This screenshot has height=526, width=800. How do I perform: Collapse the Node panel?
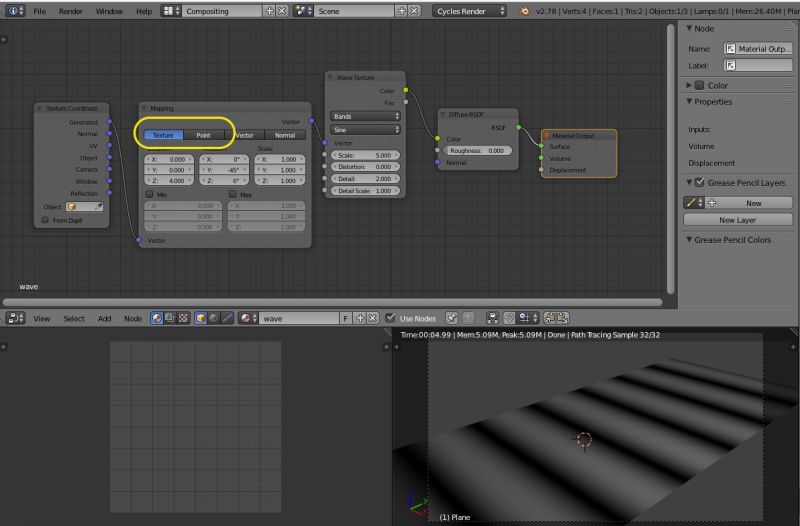pyautogui.click(x=689, y=28)
